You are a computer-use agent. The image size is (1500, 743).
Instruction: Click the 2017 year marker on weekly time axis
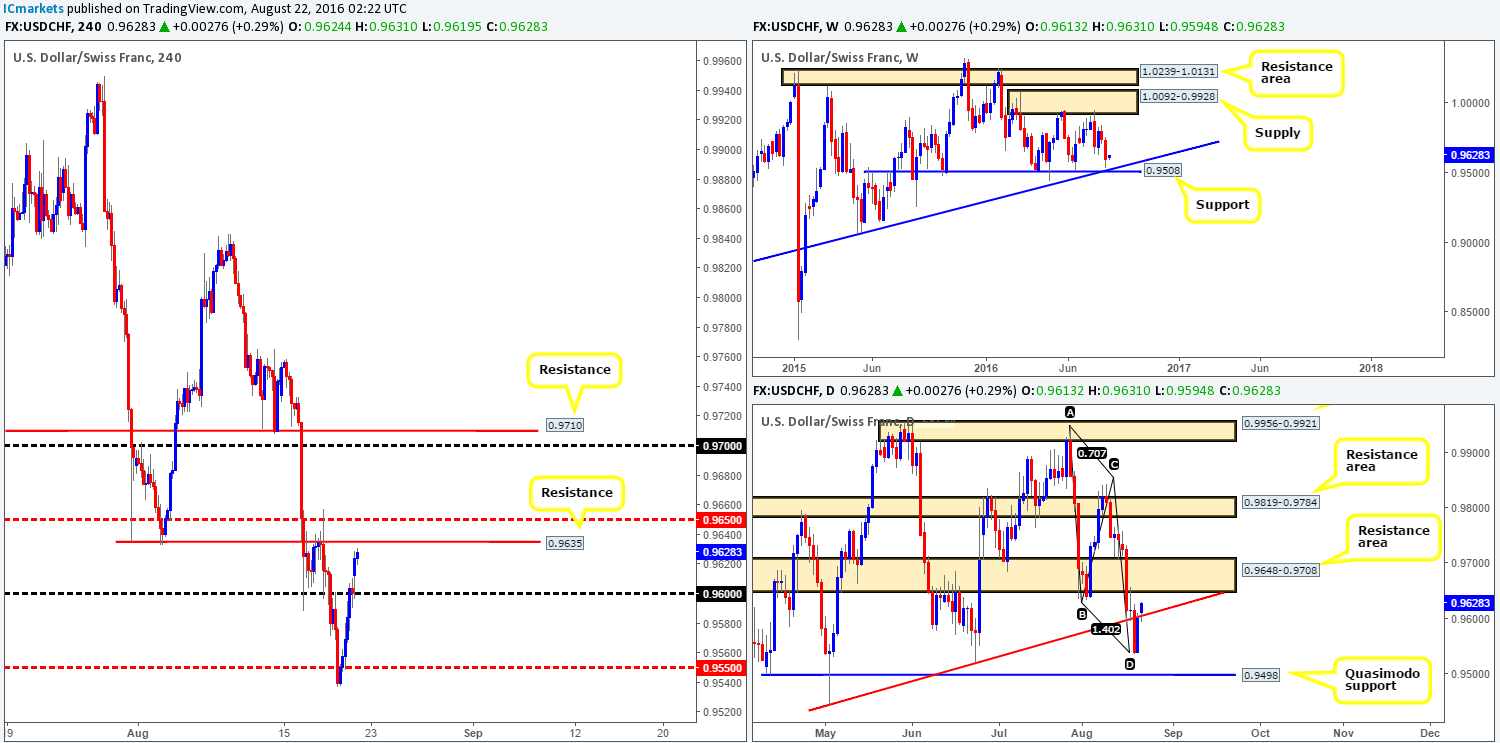[x=1178, y=368]
